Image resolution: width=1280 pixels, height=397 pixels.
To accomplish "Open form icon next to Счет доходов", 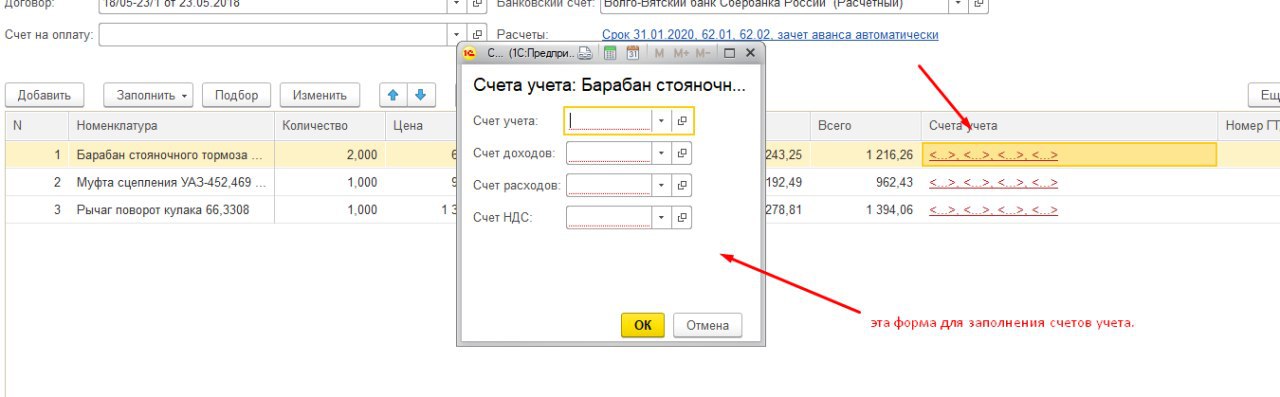I will coord(682,153).
